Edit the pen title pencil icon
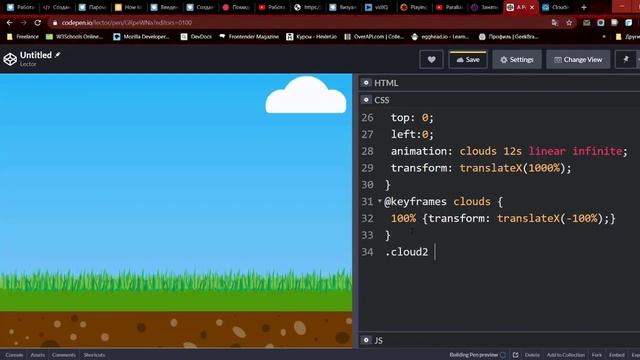This screenshot has width=640, height=360. [58, 55]
